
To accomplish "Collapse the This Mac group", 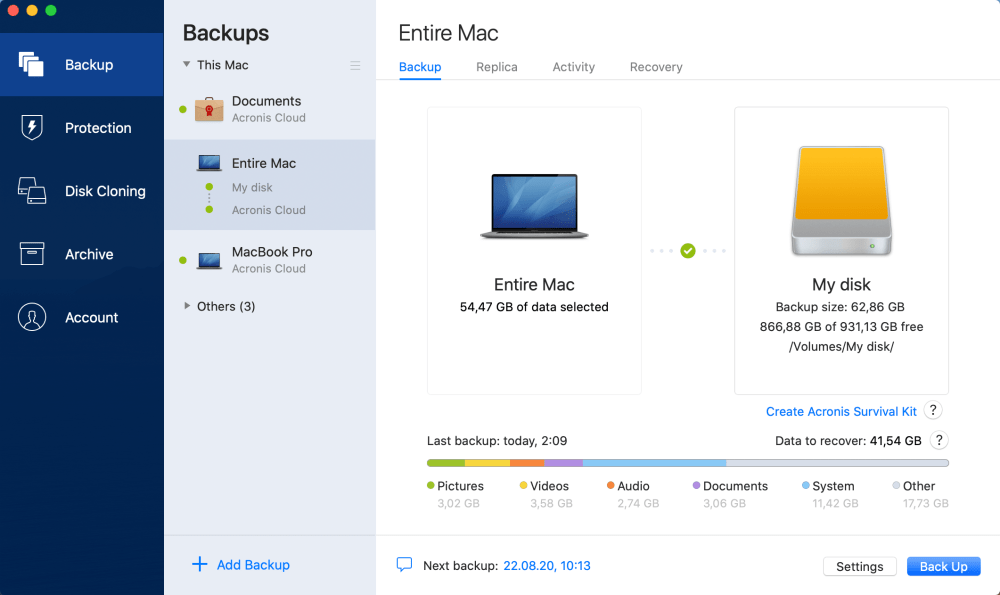I will pos(186,65).
